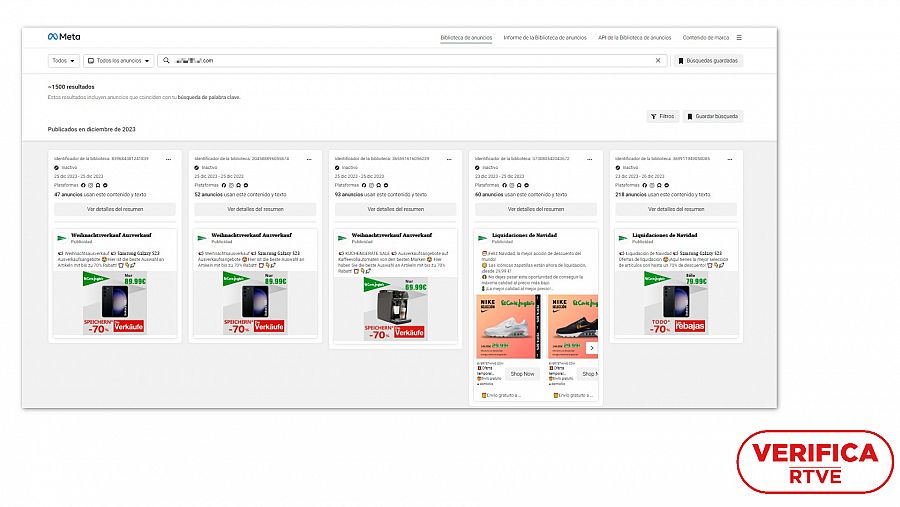Click Facebook platform icon on 47 anuncios card

pos(83,185)
